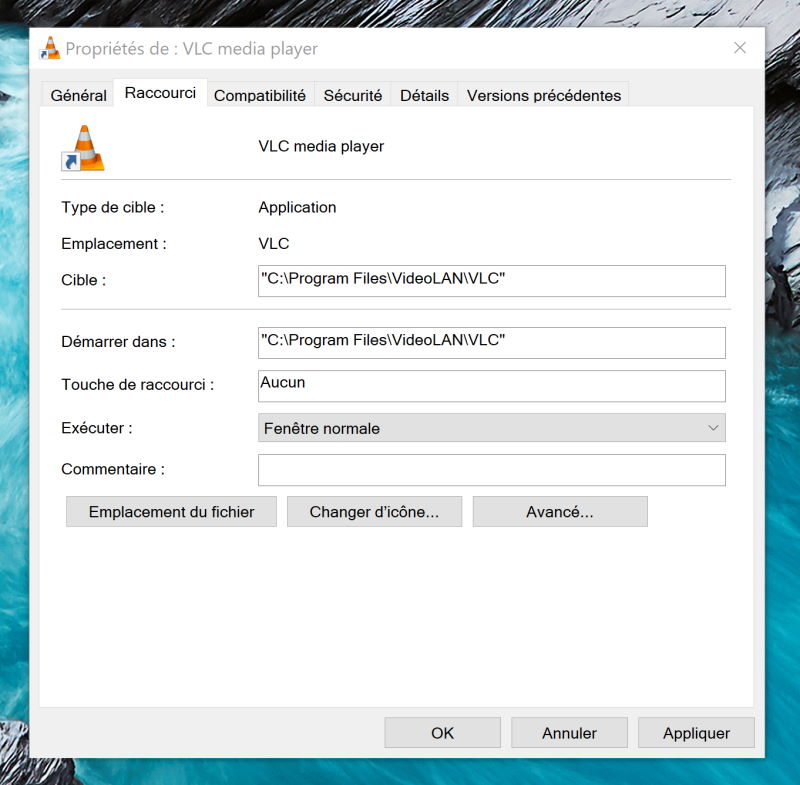This screenshot has width=800, height=785.
Task: Focus the Démarrer dans field
Action: pos(492,343)
